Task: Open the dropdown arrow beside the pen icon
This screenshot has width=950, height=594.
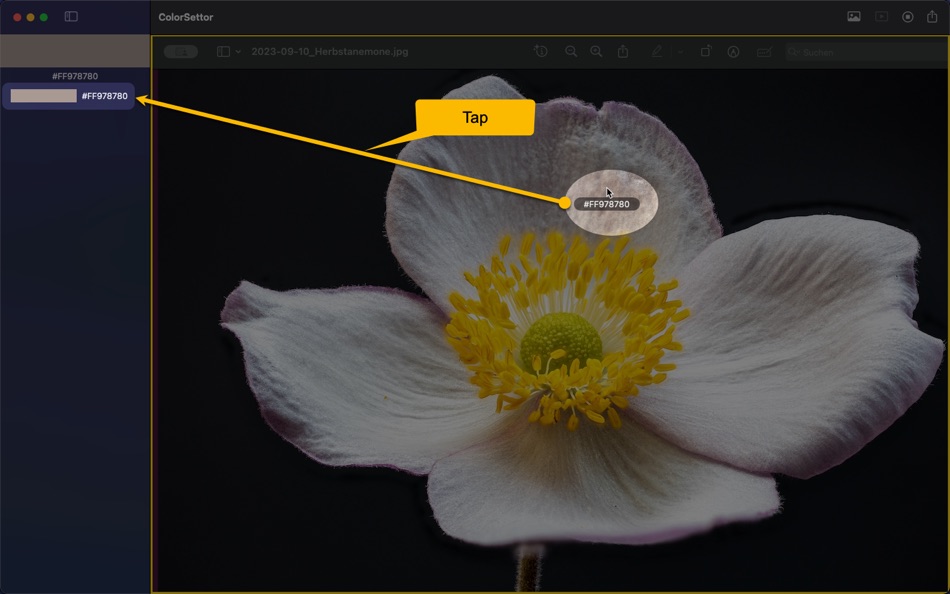Action: [680, 52]
